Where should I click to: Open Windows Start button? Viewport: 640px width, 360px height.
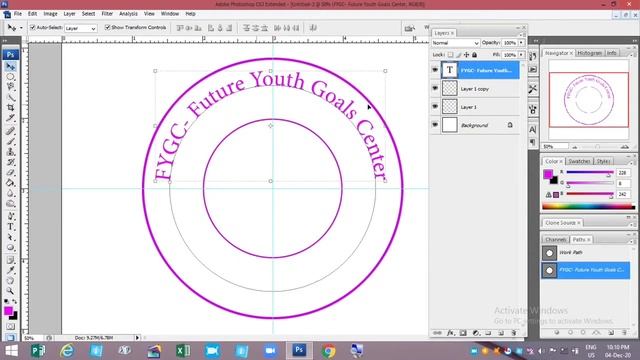[11, 351]
